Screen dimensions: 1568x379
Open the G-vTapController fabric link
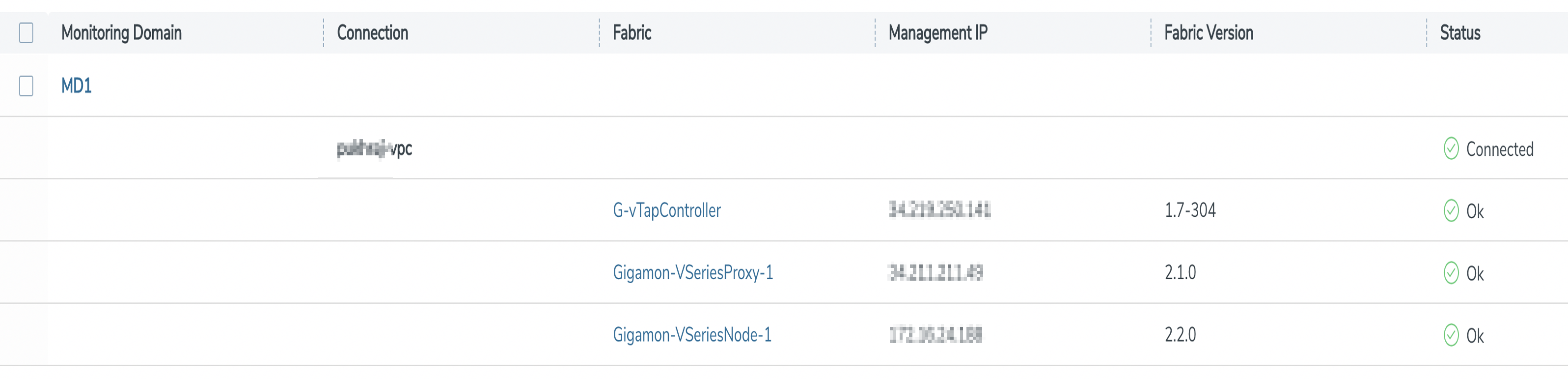666,210
